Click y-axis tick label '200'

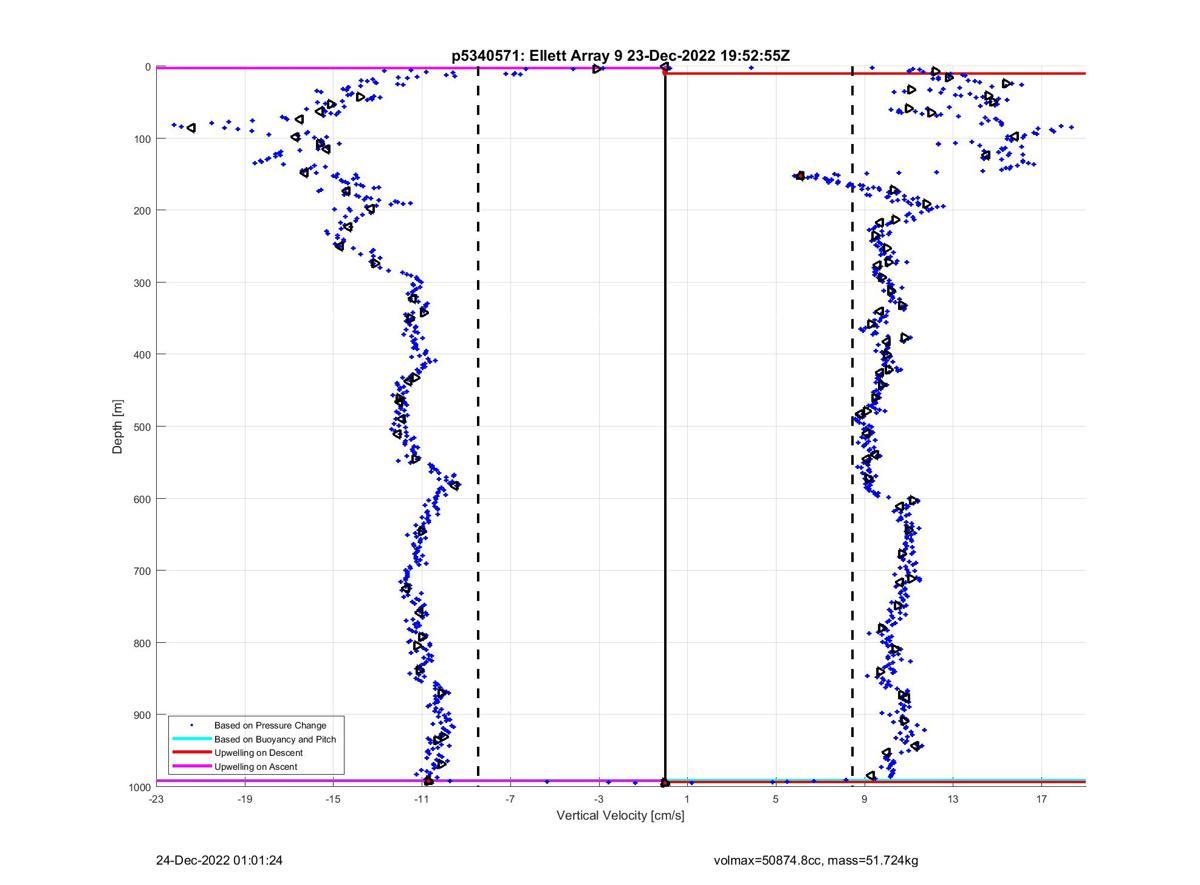[142, 211]
